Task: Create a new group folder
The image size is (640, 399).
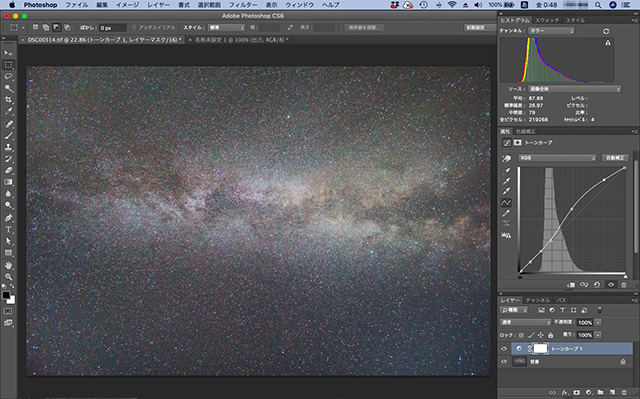Action: [601, 392]
